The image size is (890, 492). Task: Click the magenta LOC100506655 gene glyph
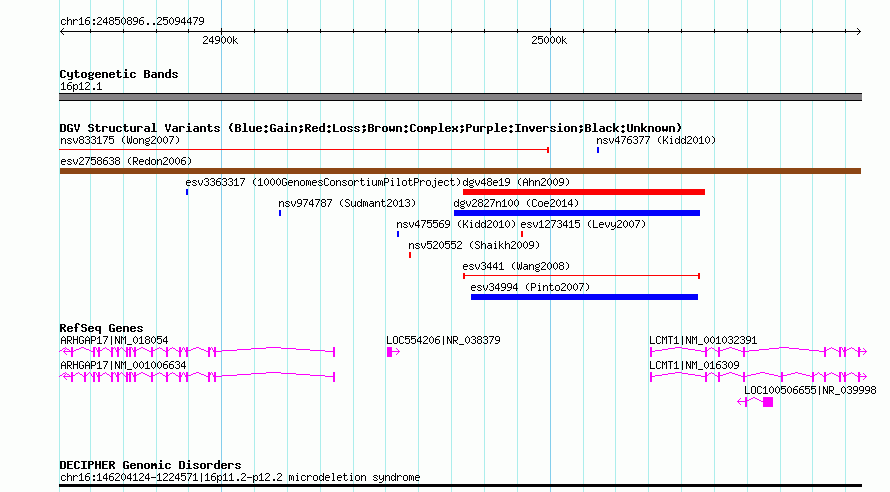(755, 402)
